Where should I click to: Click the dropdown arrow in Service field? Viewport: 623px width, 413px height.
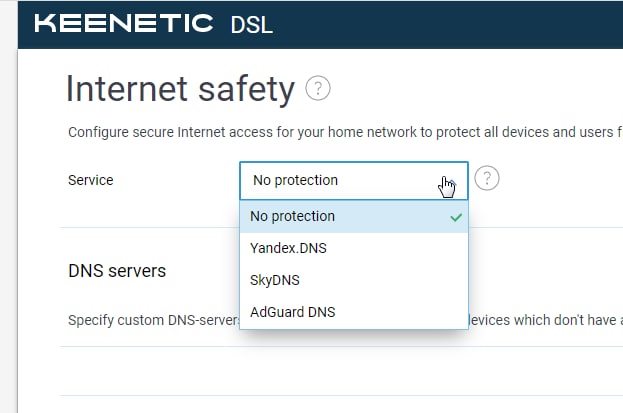click(x=447, y=181)
